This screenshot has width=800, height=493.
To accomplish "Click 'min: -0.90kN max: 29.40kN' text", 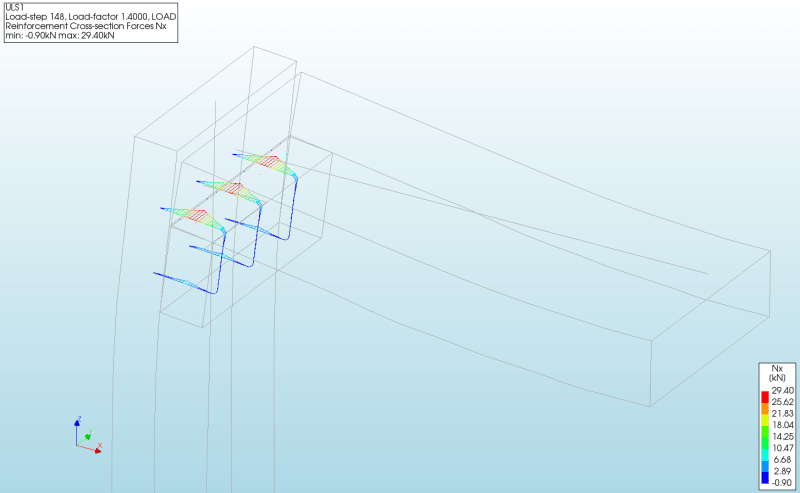I will [x=60, y=36].
